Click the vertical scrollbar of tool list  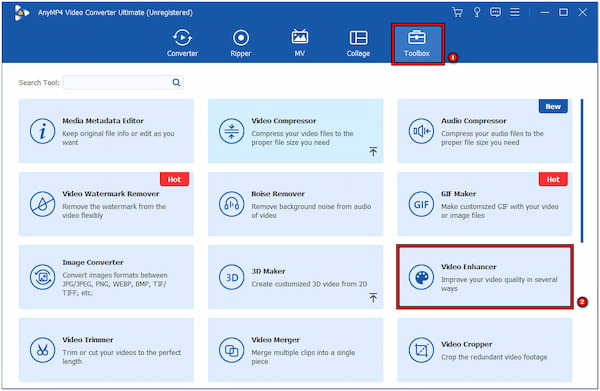point(582,171)
